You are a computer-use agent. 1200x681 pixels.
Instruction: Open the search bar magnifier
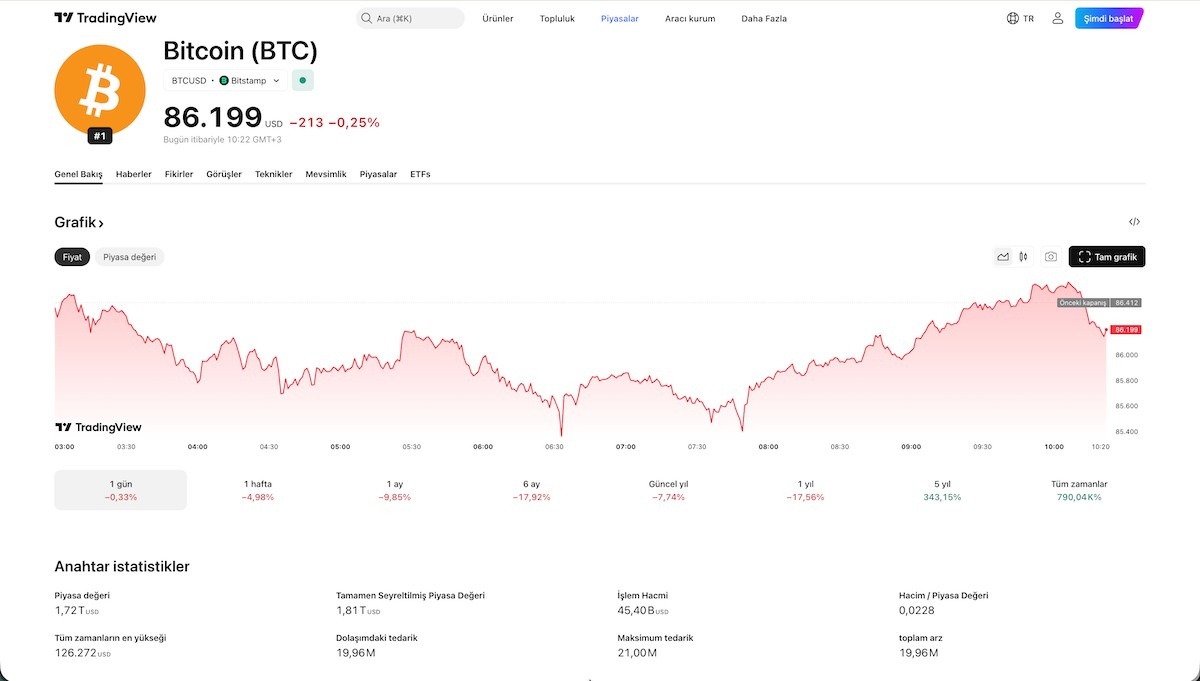click(x=367, y=17)
